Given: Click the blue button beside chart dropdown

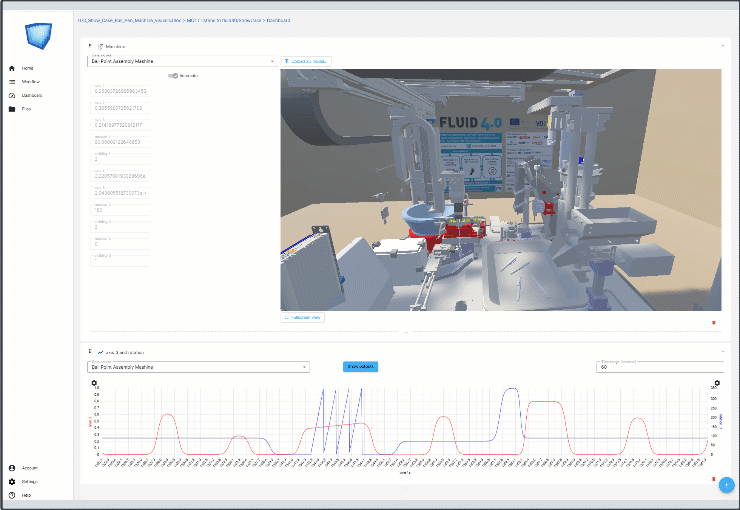Looking at the screenshot, I should (360, 367).
